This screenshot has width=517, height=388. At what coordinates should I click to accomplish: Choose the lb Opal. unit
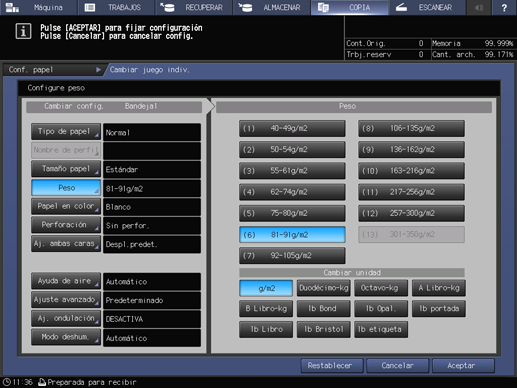381,309
